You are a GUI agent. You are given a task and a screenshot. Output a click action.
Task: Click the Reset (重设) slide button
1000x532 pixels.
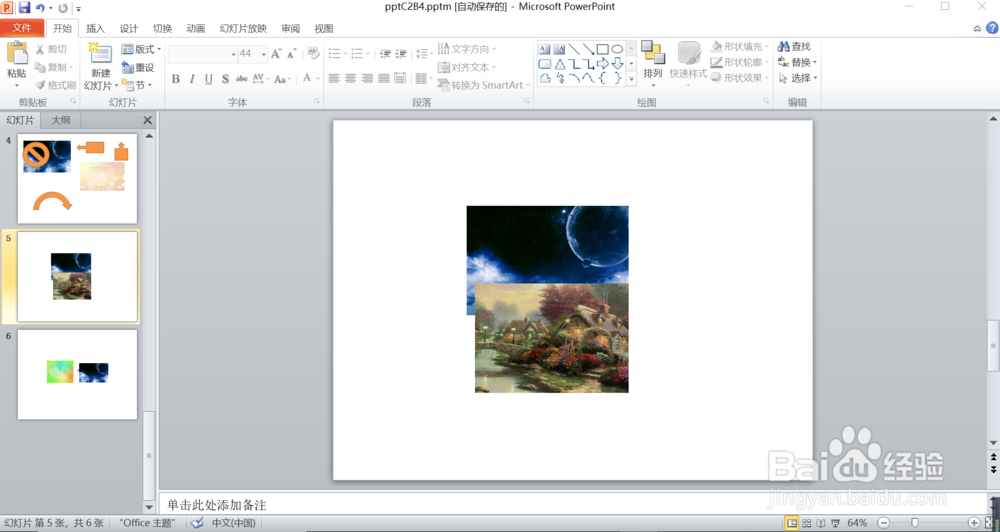138,67
